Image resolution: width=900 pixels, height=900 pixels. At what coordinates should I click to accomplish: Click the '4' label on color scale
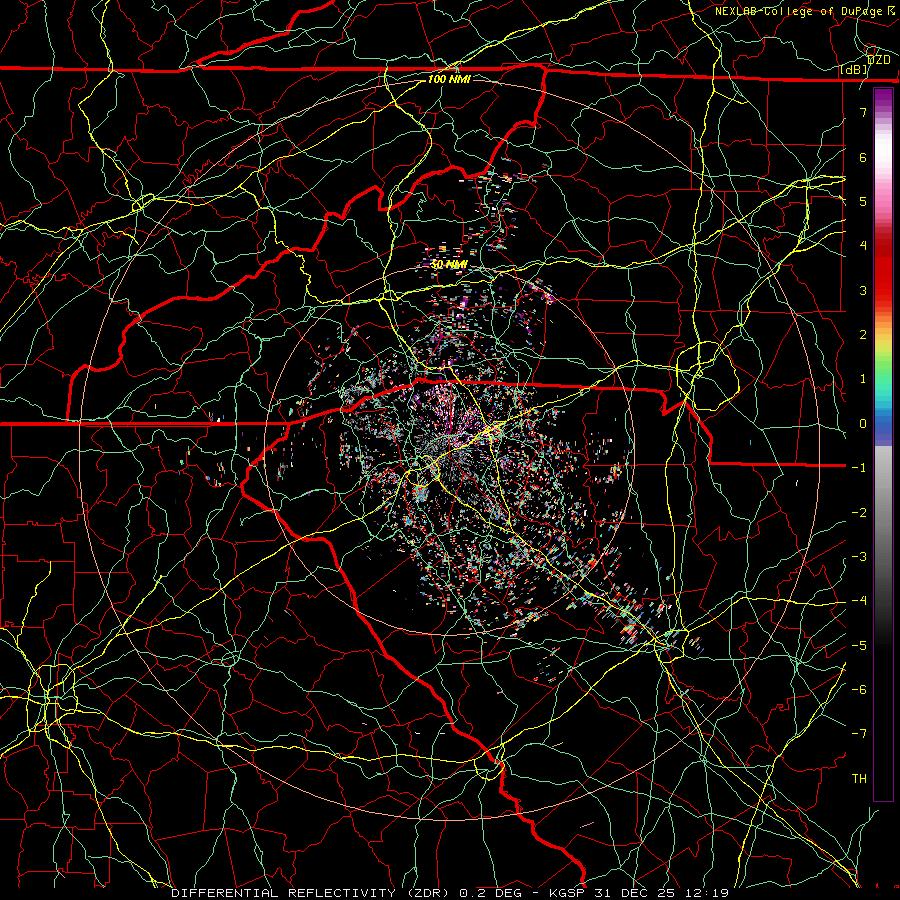pos(863,246)
